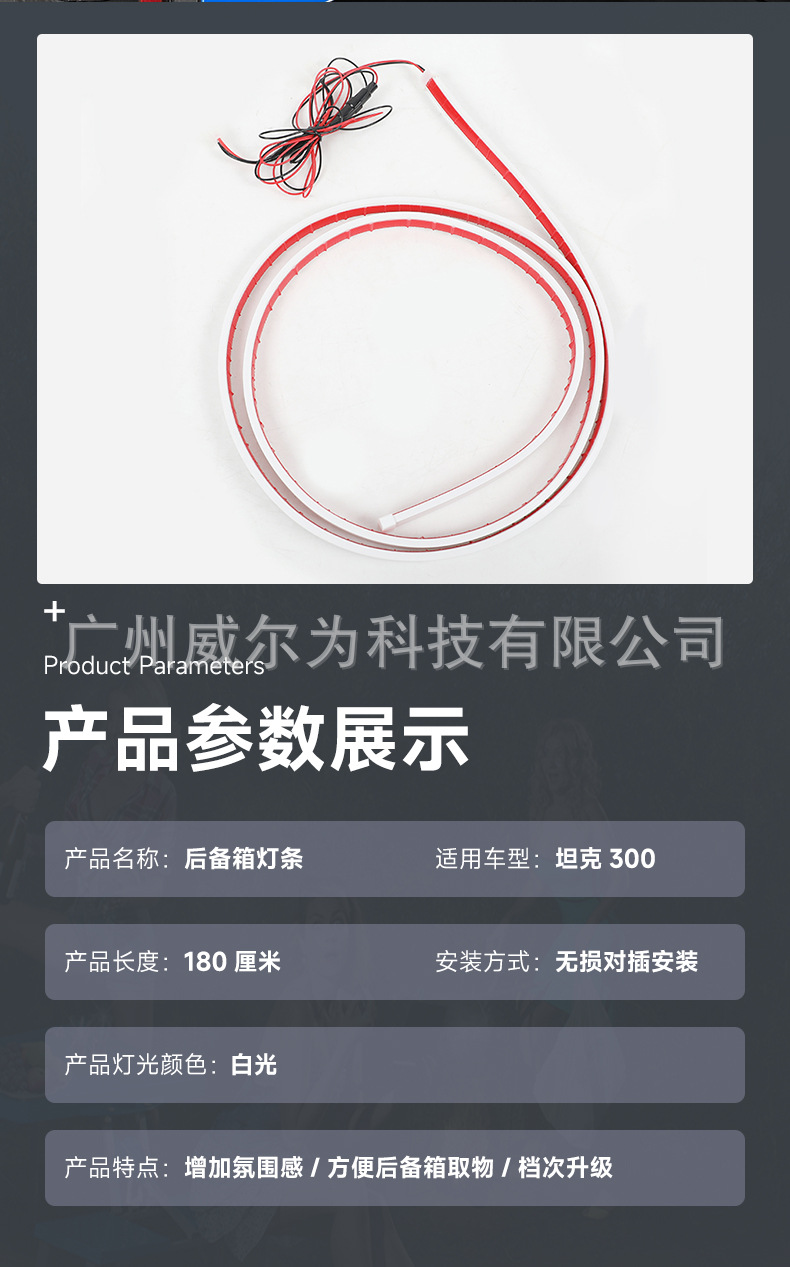Click the plus icon above Product Parameters
The height and width of the screenshot is (1267, 790).
tap(54, 610)
